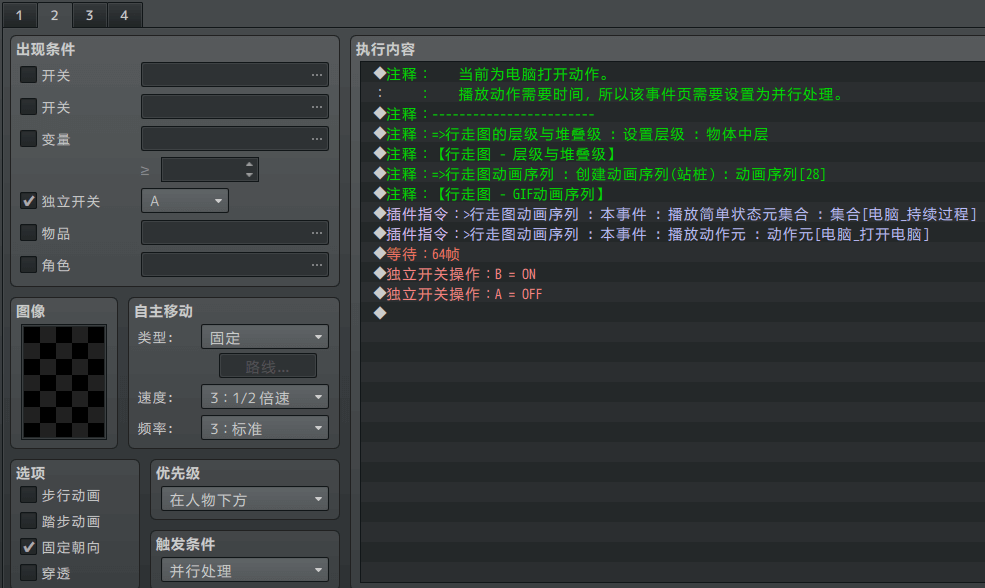Screen dimensions: 985x588
Task: Expand the 类型 movement type dropdown
Action: (264, 338)
